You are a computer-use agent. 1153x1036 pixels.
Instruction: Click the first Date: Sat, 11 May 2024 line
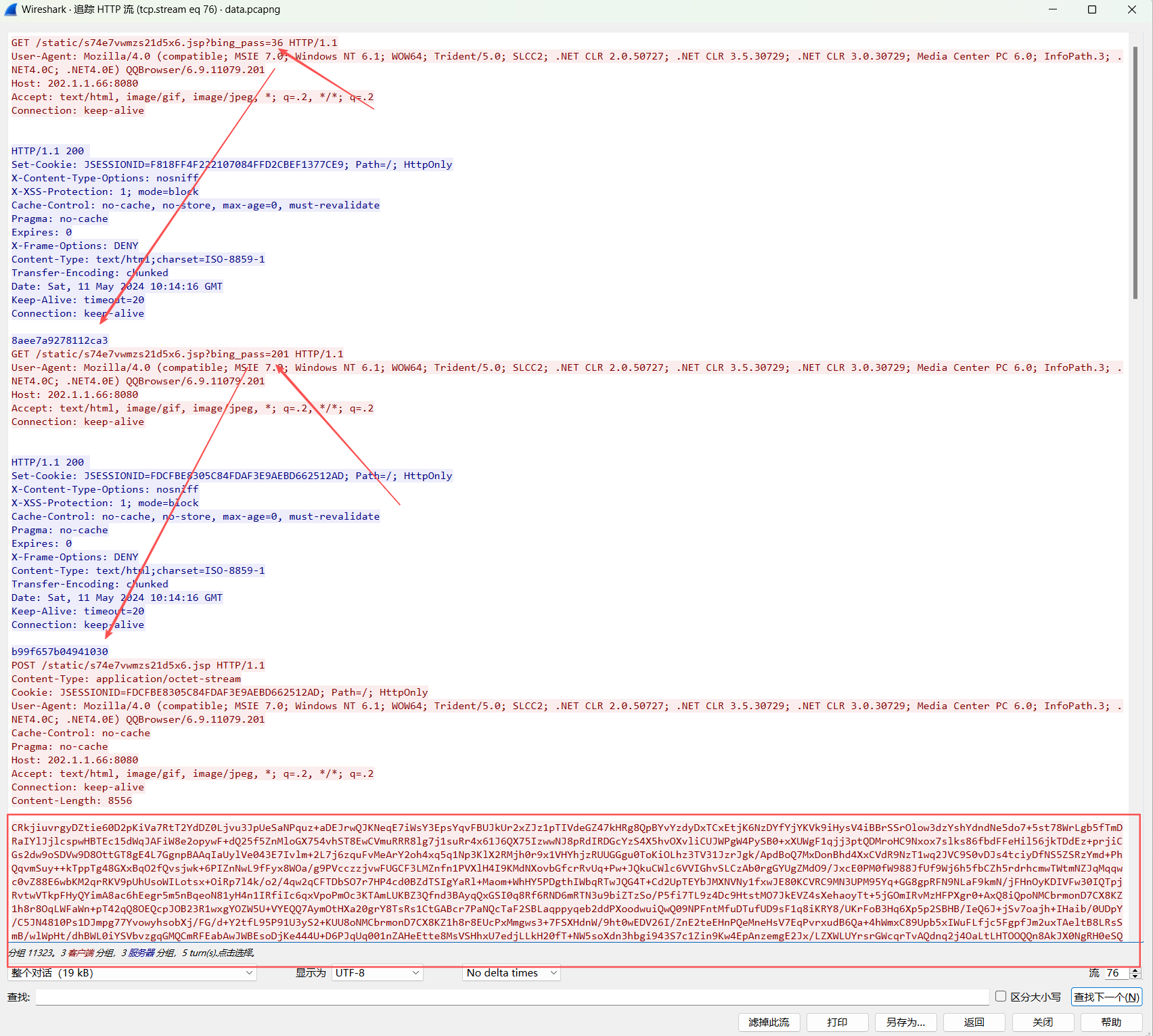117,286
